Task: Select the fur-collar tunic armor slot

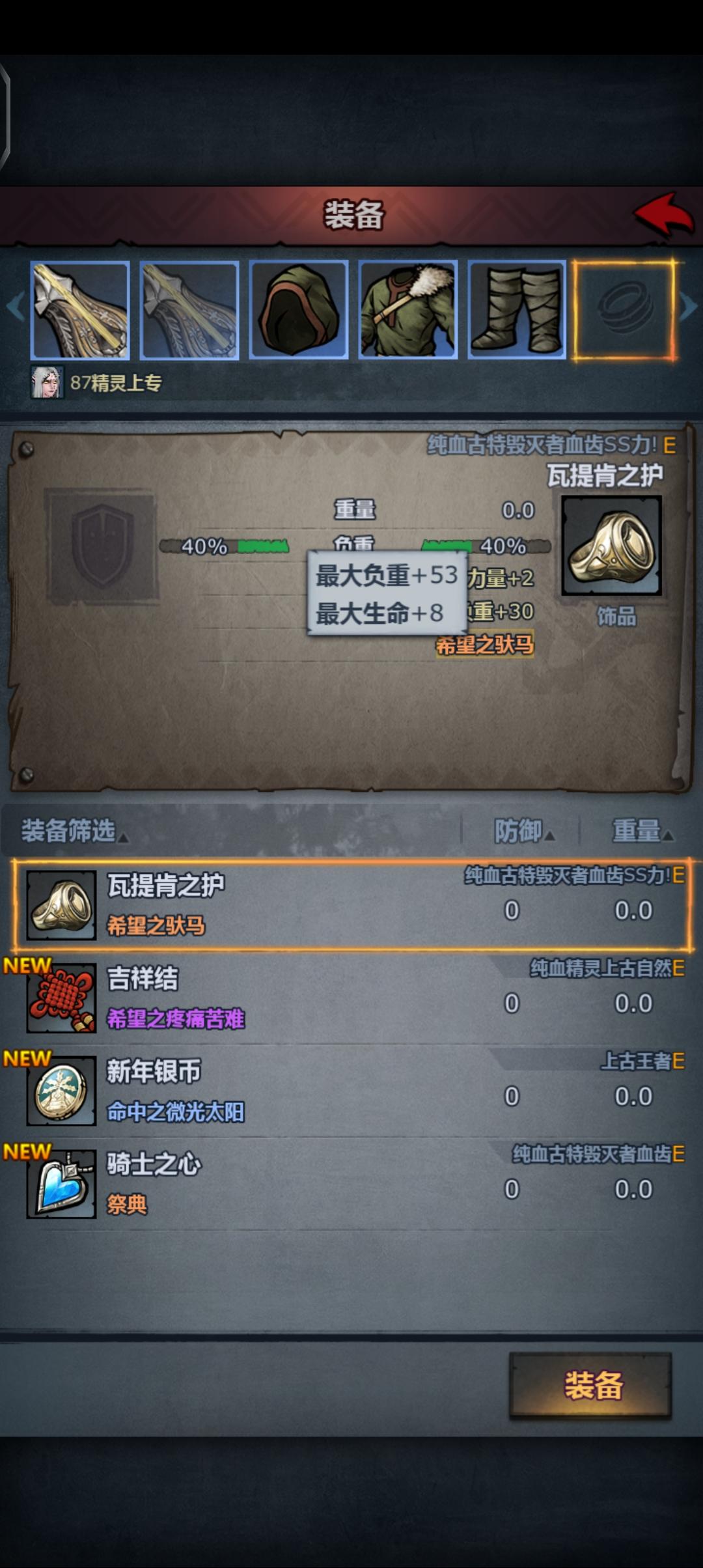Action: 408,310
